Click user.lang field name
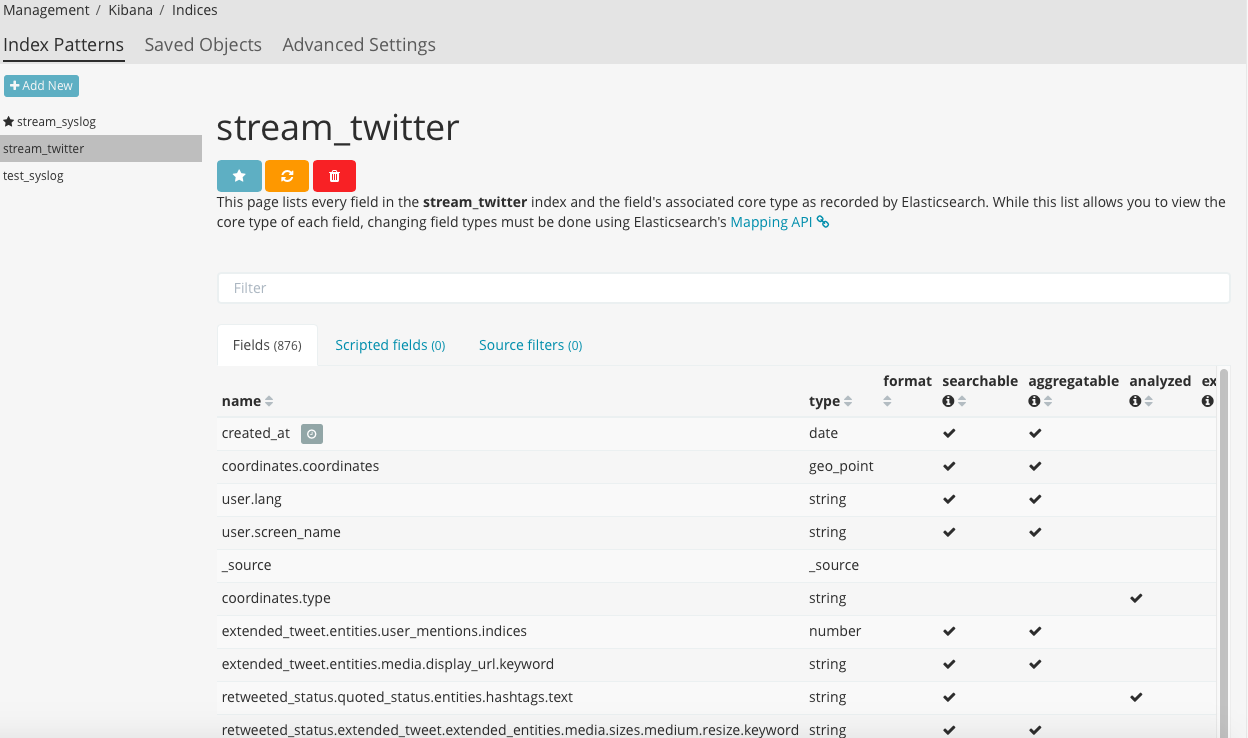Screen dimensions: 1248x738 tap(252, 499)
